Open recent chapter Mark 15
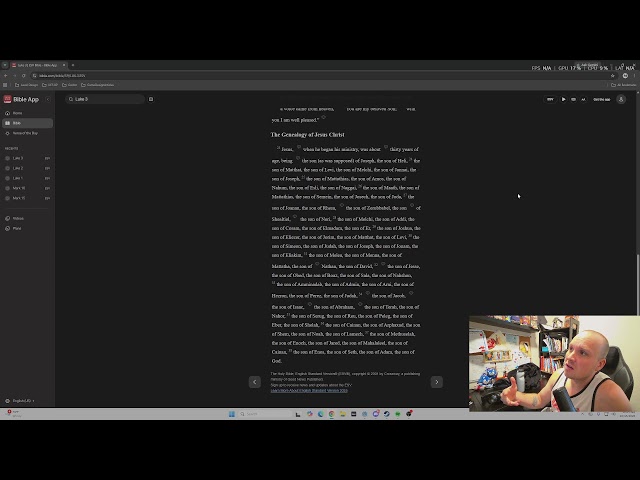This screenshot has height=480, width=640. (x=27, y=198)
